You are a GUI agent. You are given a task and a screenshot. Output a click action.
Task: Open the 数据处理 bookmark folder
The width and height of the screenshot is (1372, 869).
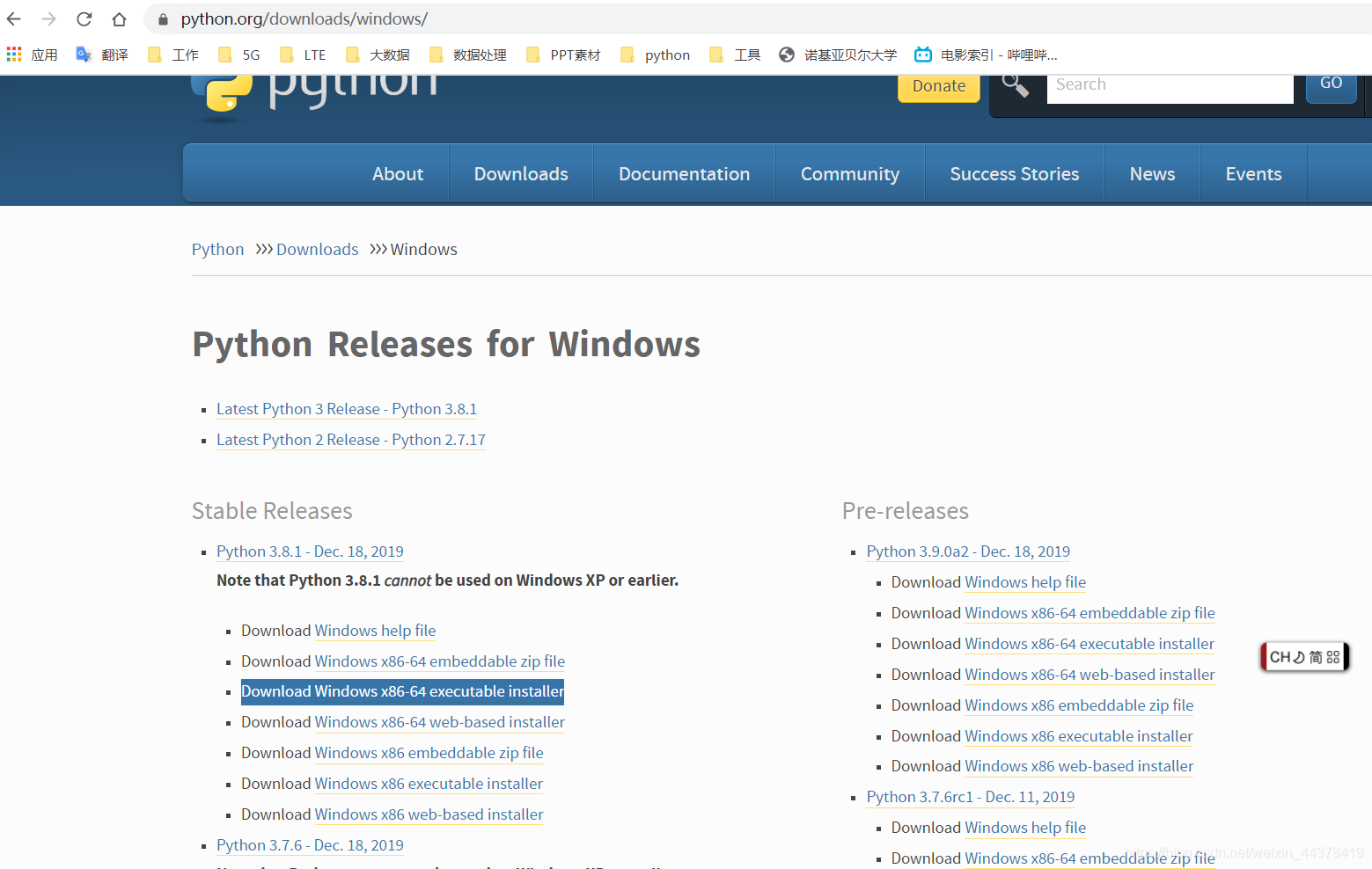point(468,55)
